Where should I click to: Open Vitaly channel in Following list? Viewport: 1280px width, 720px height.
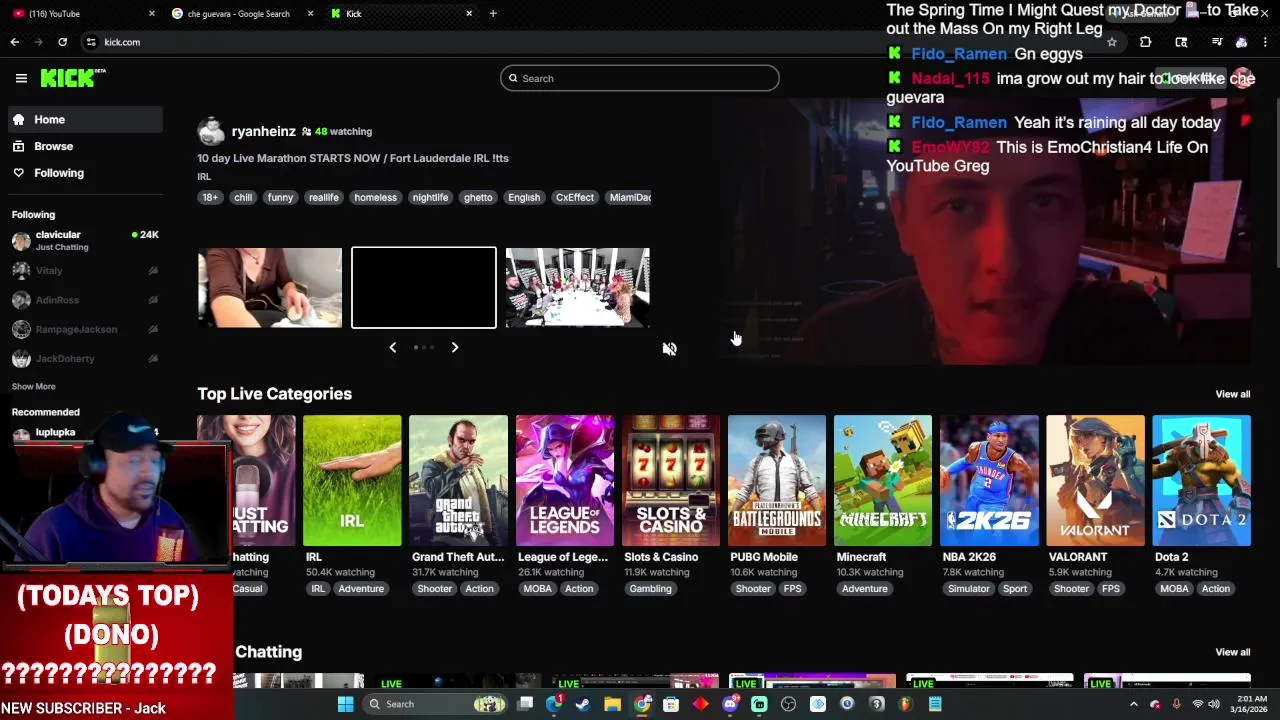point(85,270)
